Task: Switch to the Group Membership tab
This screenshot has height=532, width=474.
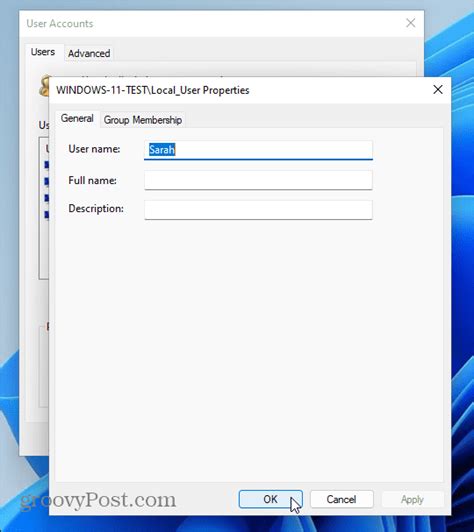Action: coord(143,120)
